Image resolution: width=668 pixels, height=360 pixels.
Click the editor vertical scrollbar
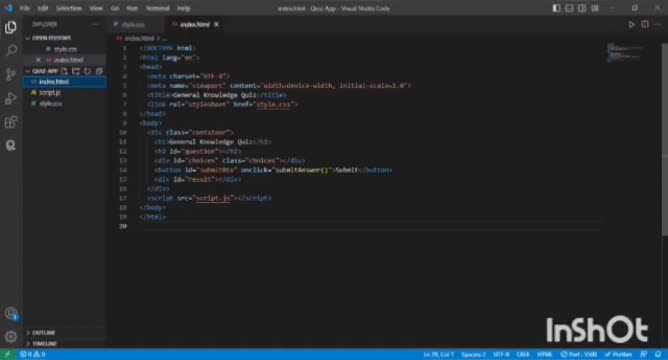click(x=665, y=139)
